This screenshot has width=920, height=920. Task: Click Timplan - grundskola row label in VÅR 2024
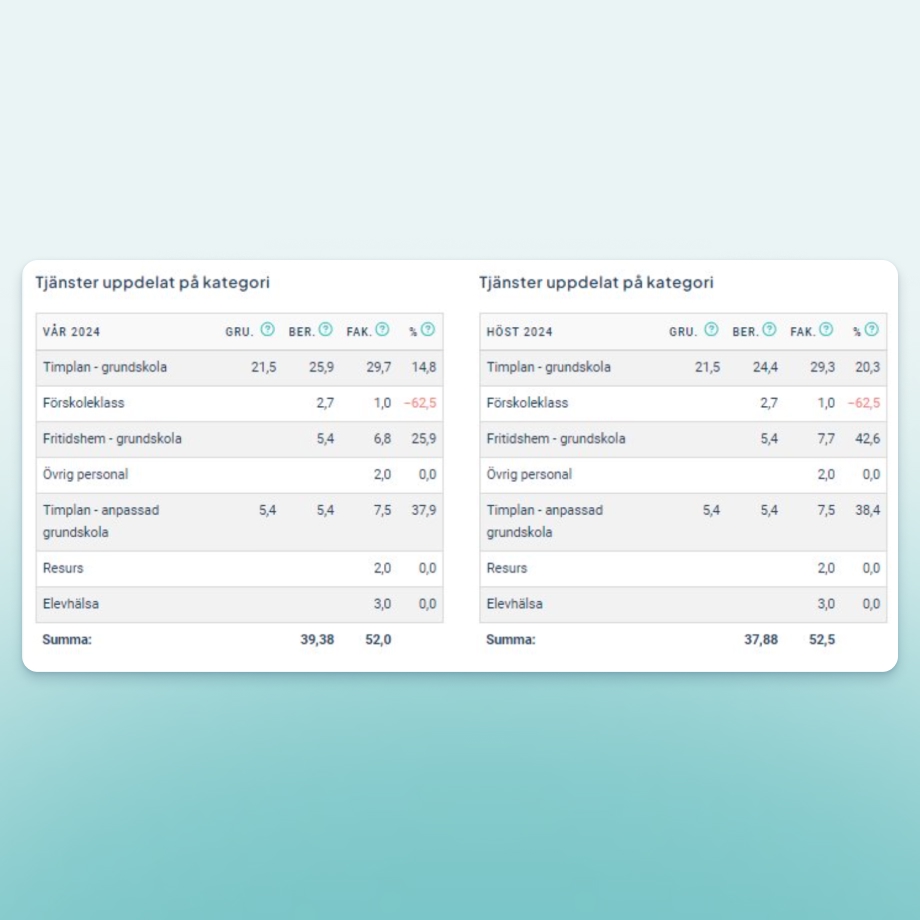click(x=105, y=367)
